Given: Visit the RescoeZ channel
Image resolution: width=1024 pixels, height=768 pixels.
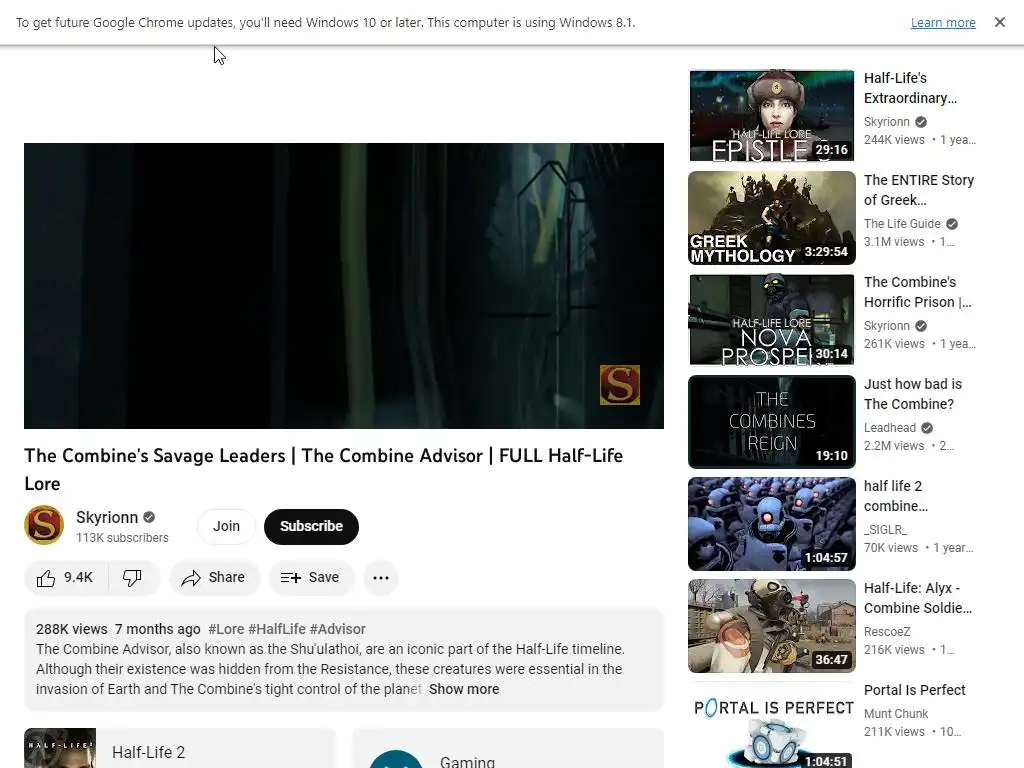Looking at the screenshot, I should point(887,632).
